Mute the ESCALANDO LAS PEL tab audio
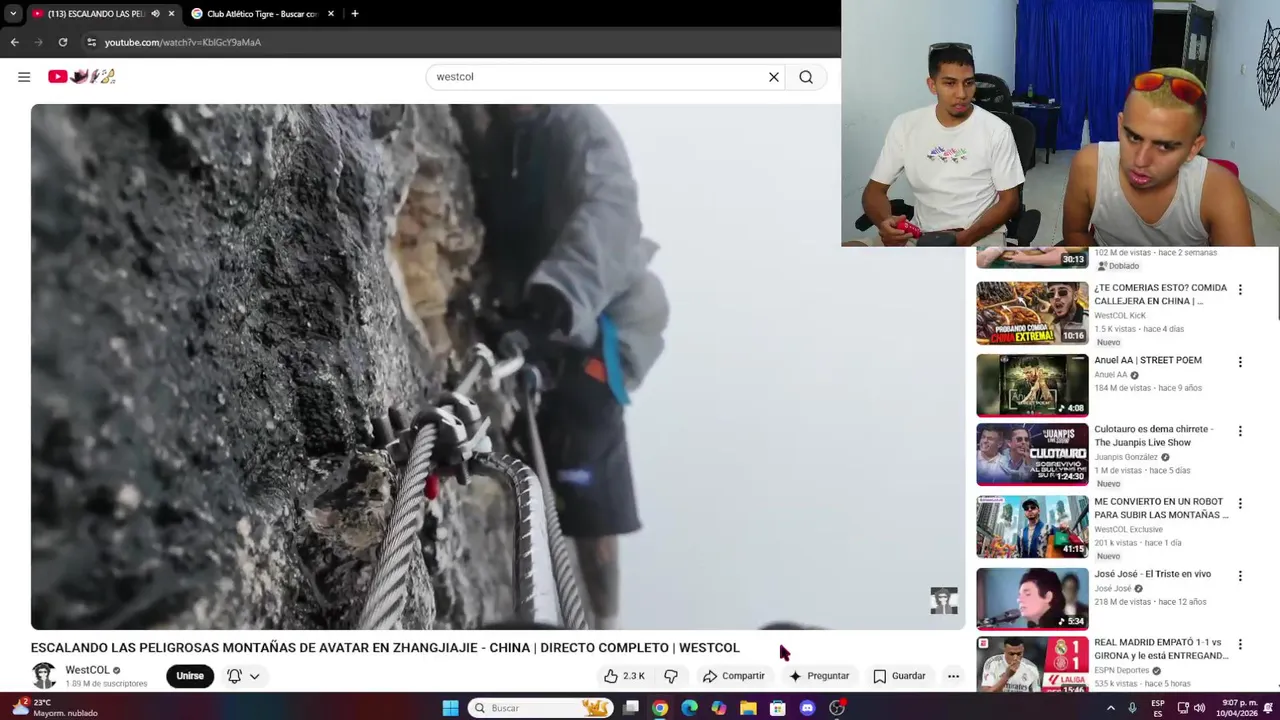 pyautogui.click(x=155, y=14)
